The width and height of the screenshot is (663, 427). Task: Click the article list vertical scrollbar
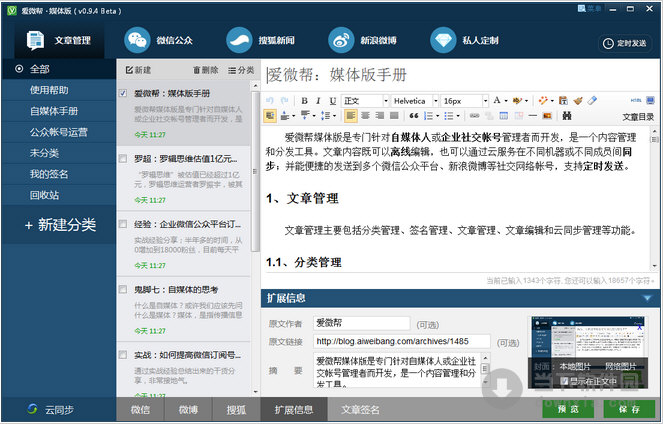[255, 171]
